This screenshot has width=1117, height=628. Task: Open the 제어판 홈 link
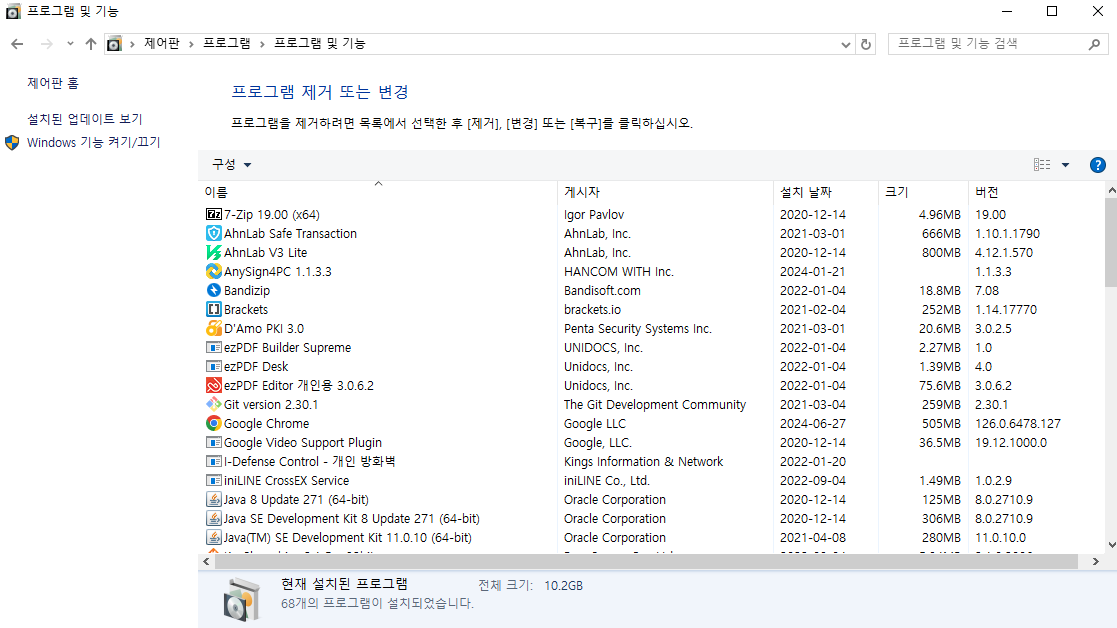coord(53,83)
